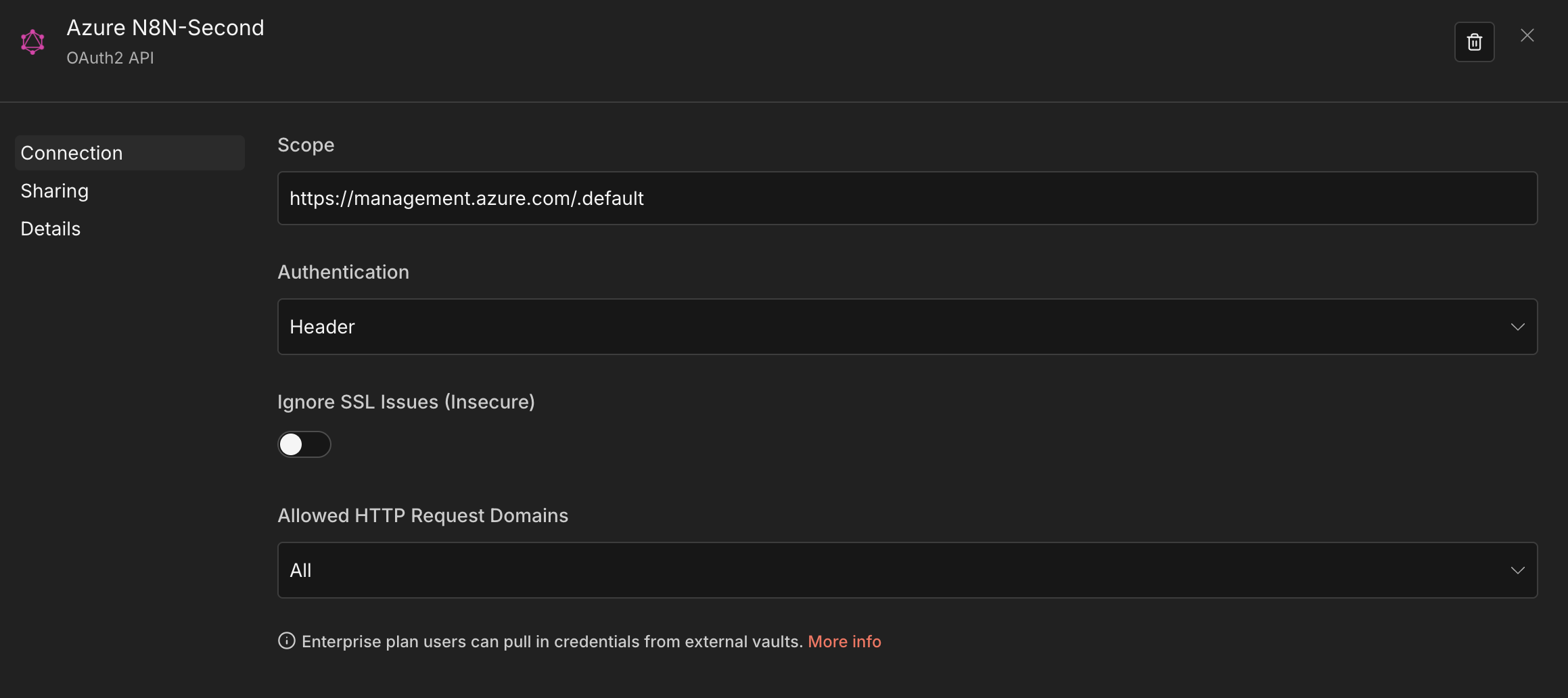Click the Scope field label
The image size is (1568, 698).
click(306, 145)
